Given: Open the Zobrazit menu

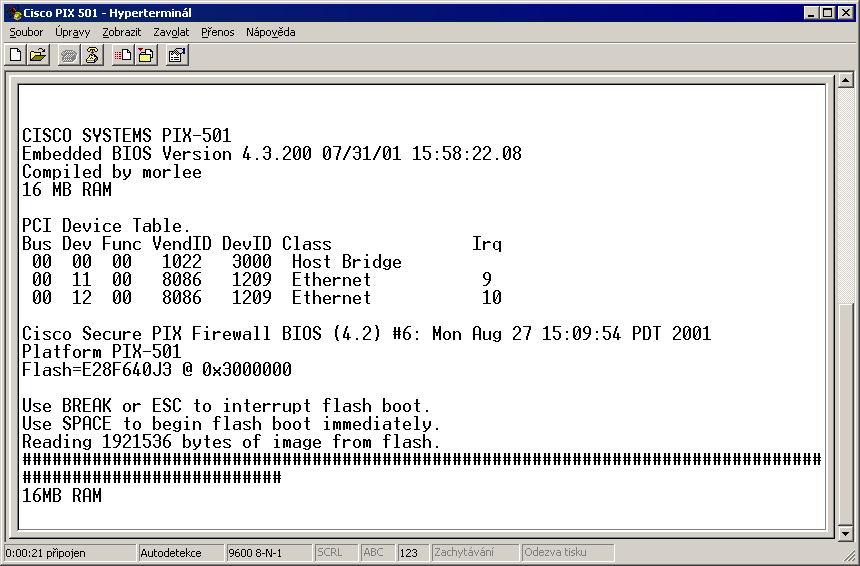Looking at the screenshot, I should coord(122,32).
